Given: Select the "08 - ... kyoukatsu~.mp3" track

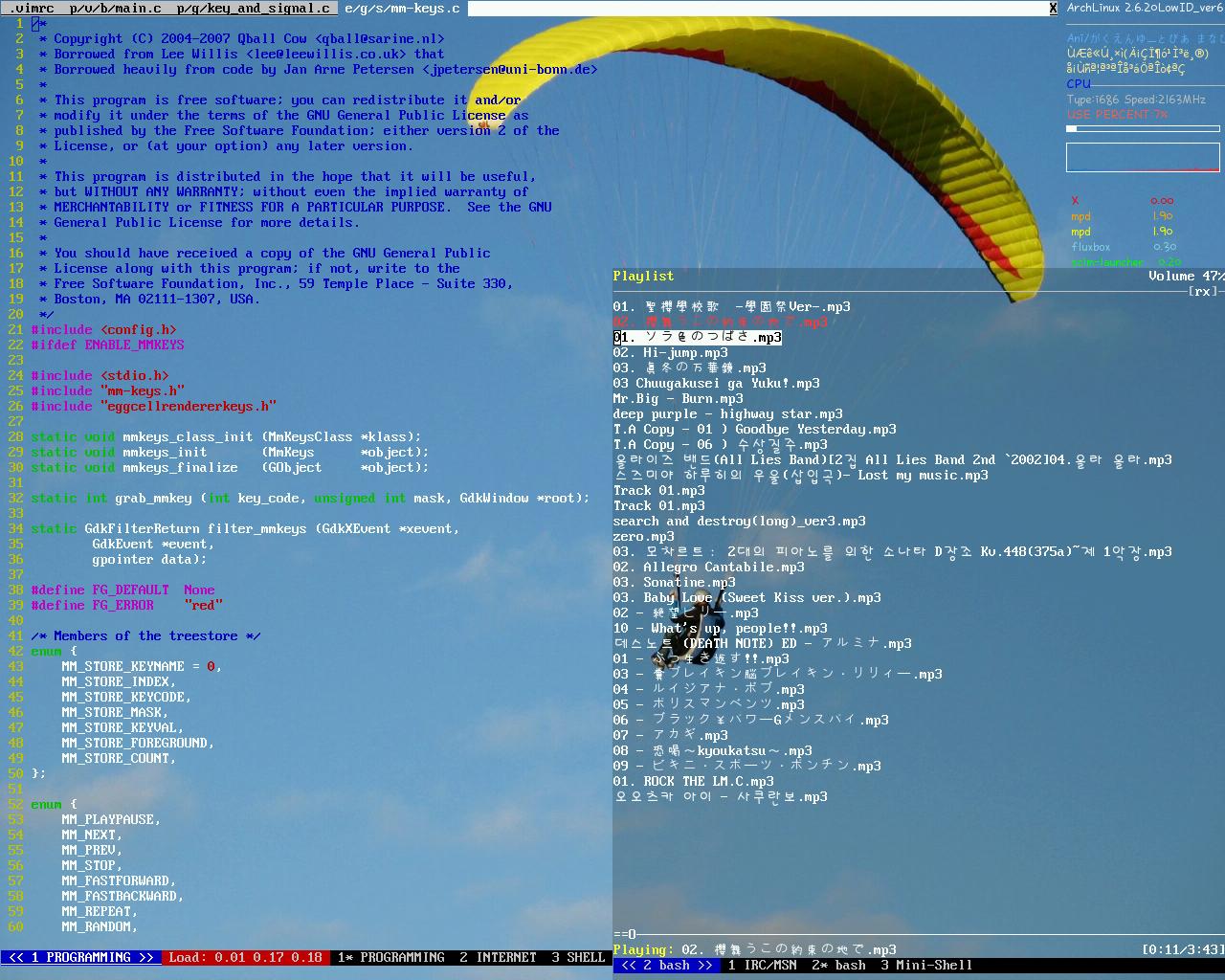Looking at the screenshot, I should coord(713,750).
